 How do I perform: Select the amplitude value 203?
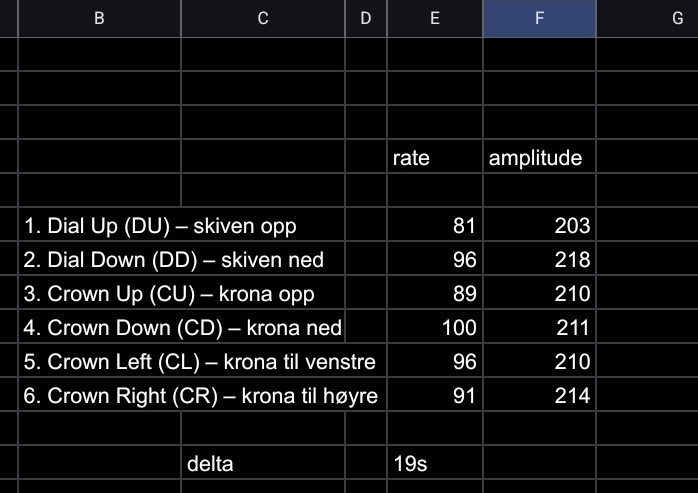539,226
